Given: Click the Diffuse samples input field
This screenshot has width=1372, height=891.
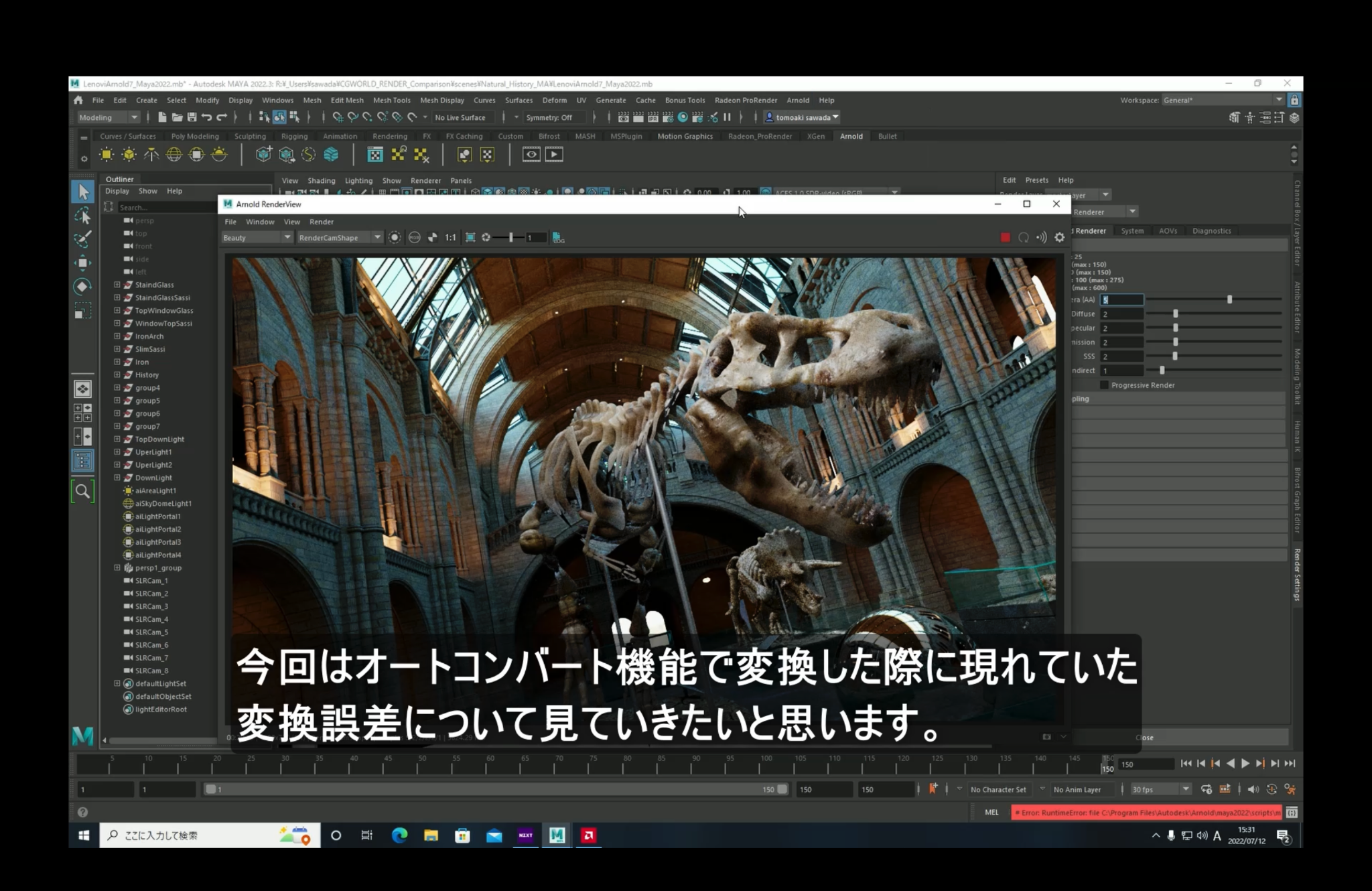Looking at the screenshot, I should click(x=1121, y=314).
